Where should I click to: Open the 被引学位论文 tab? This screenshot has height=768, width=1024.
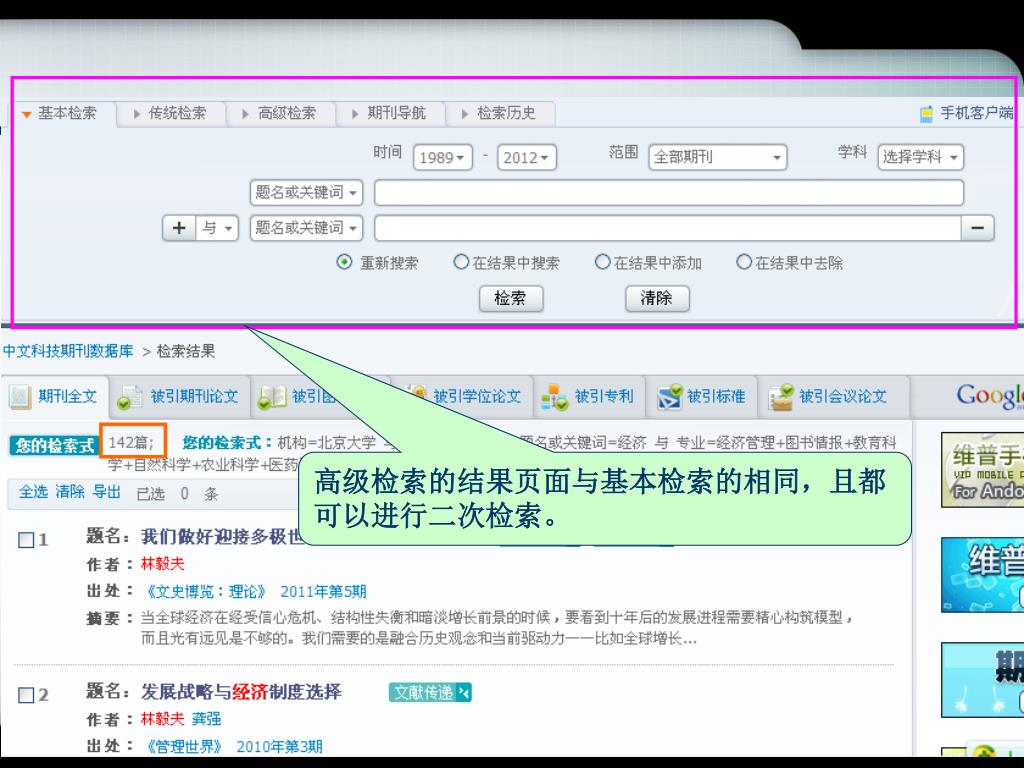click(477, 396)
